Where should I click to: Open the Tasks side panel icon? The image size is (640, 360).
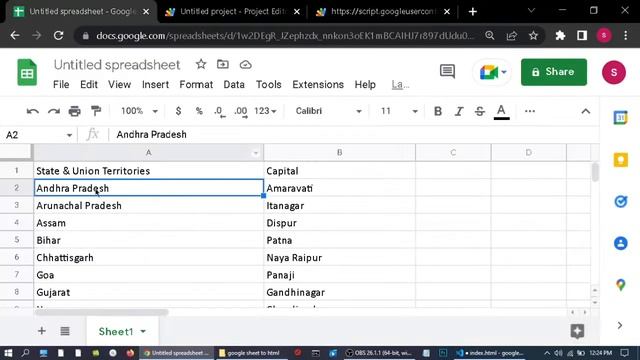620,201
